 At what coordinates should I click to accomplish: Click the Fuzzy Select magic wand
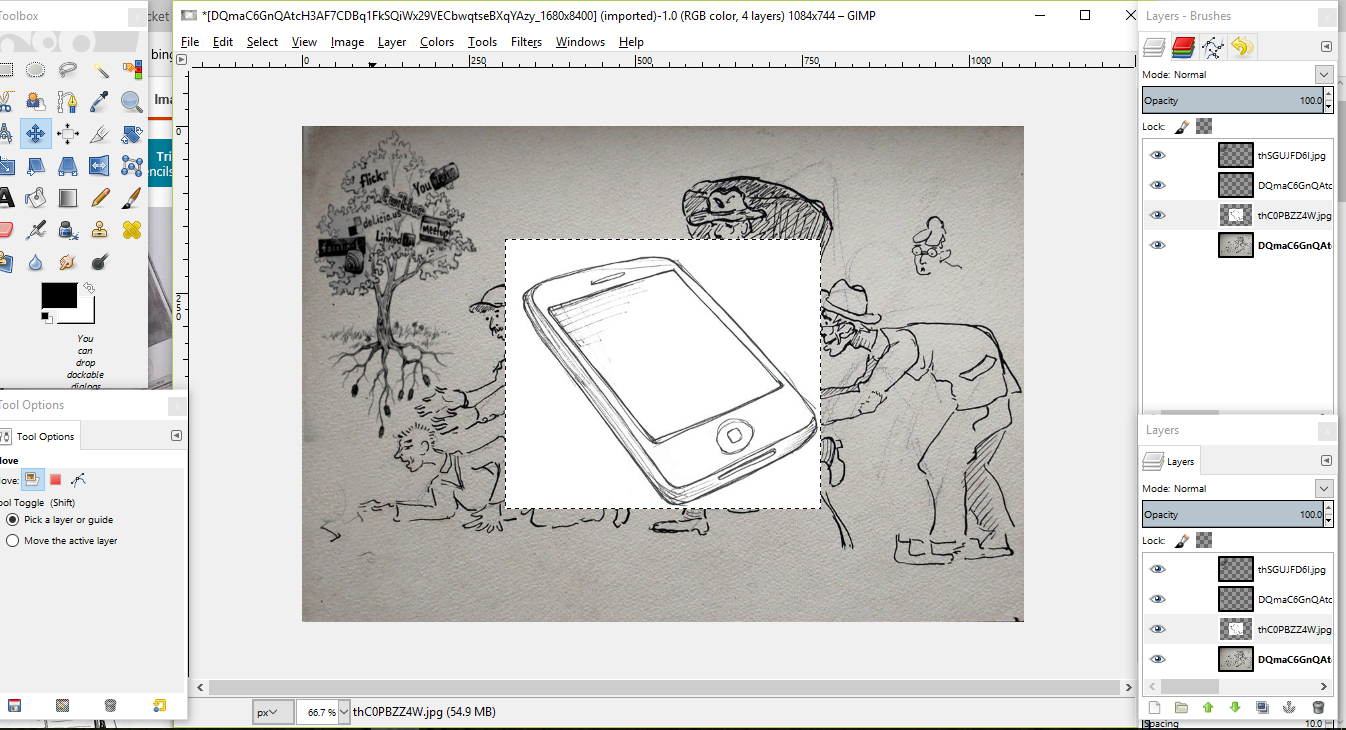pyautogui.click(x=100, y=69)
